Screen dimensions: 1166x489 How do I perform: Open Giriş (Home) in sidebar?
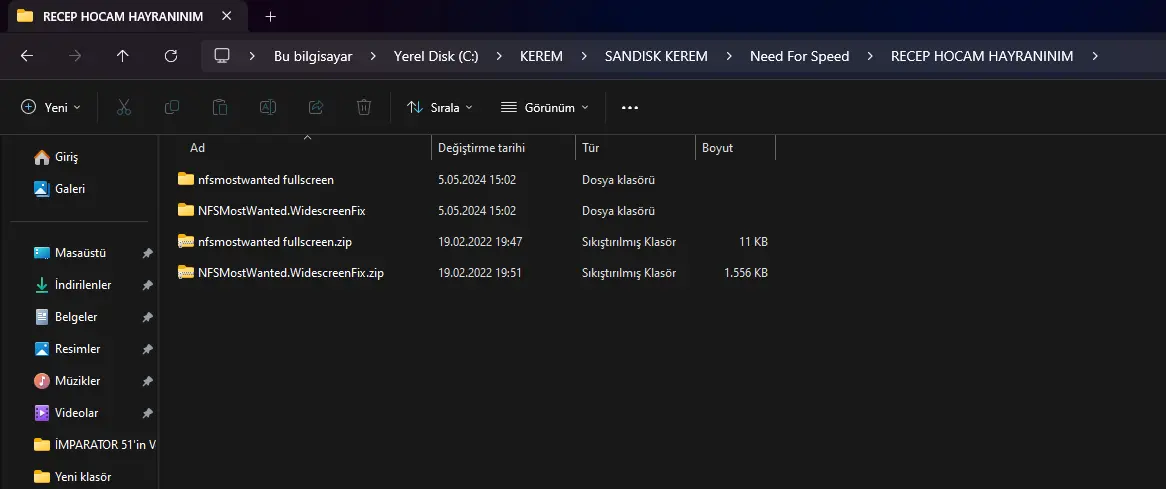[x=57, y=157]
